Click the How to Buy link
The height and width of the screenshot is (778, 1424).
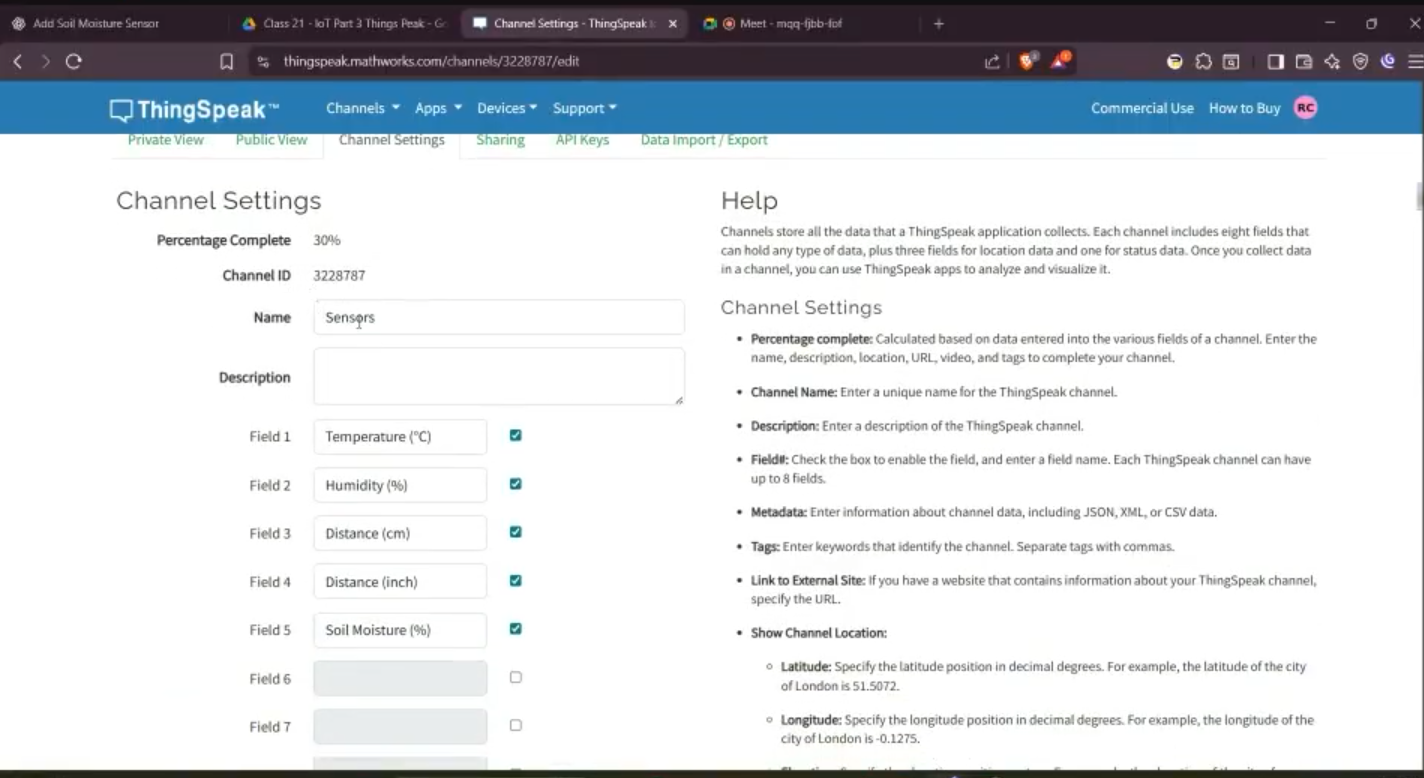[1244, 108]
